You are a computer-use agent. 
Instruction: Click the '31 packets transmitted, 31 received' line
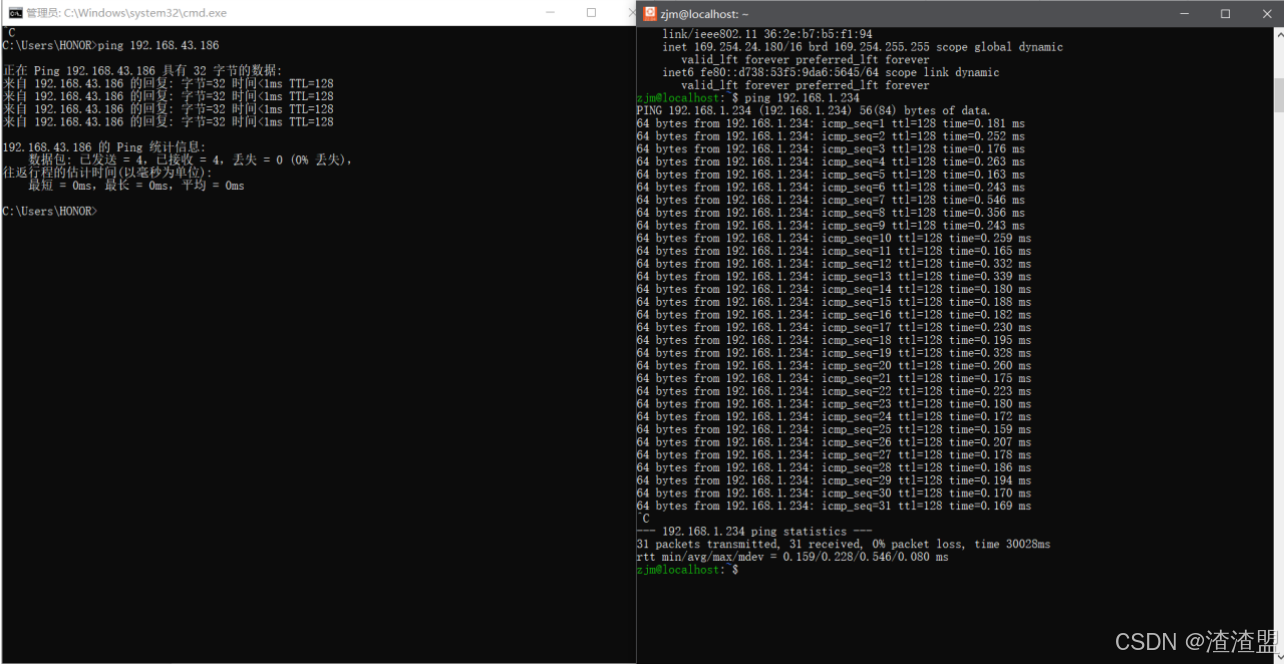click(843, 545)
